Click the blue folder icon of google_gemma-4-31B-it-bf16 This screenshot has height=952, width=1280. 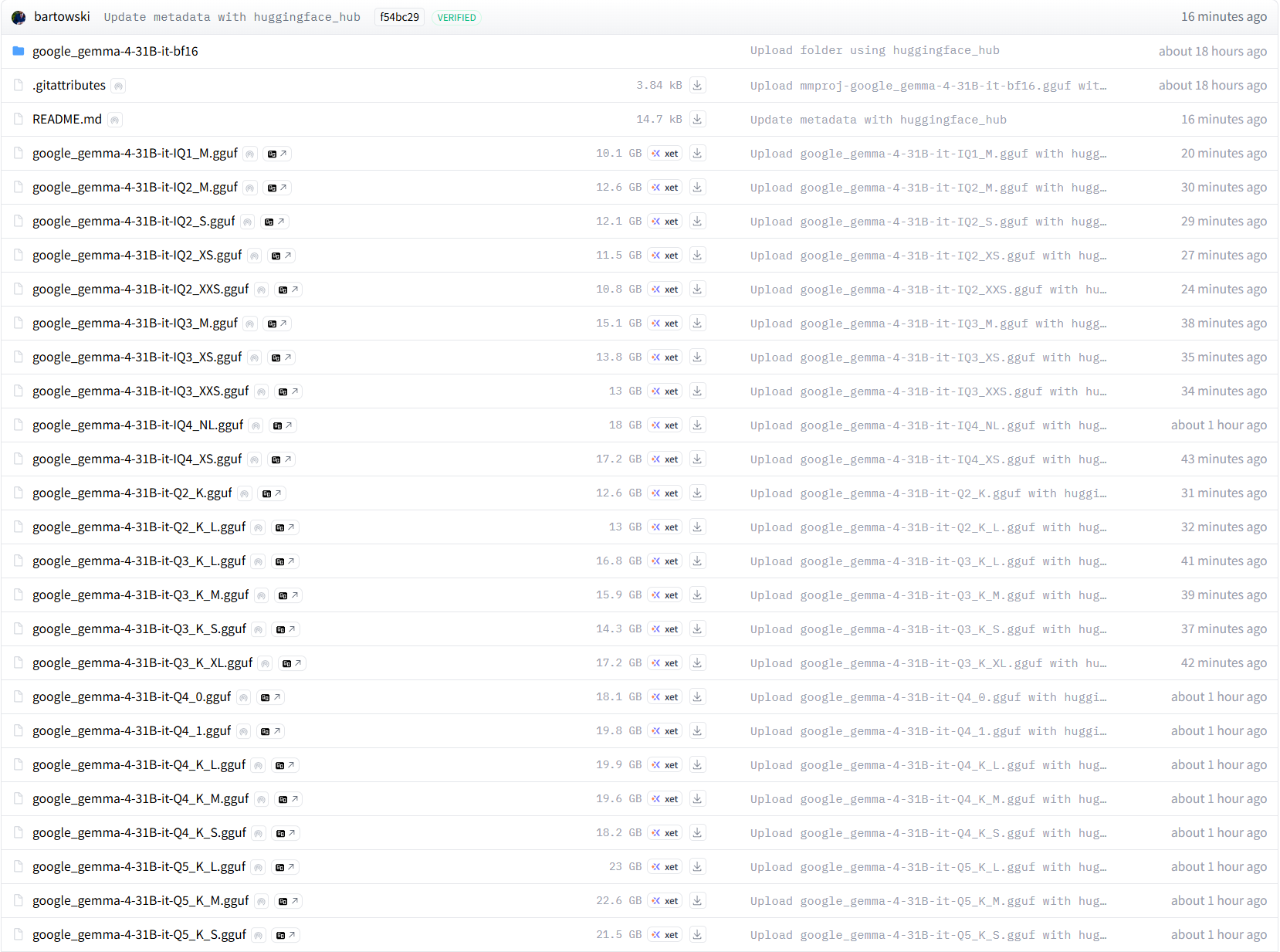tap(19, 51)
